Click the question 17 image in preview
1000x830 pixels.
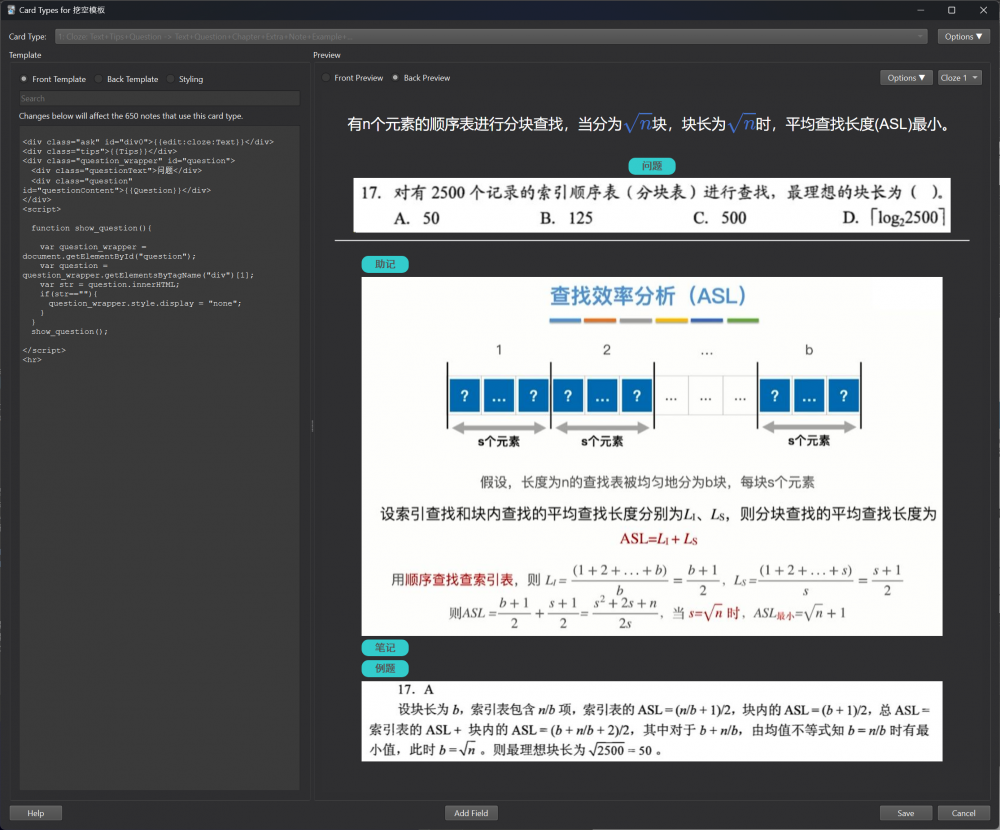pyautogui.click(x=652, y=205)
